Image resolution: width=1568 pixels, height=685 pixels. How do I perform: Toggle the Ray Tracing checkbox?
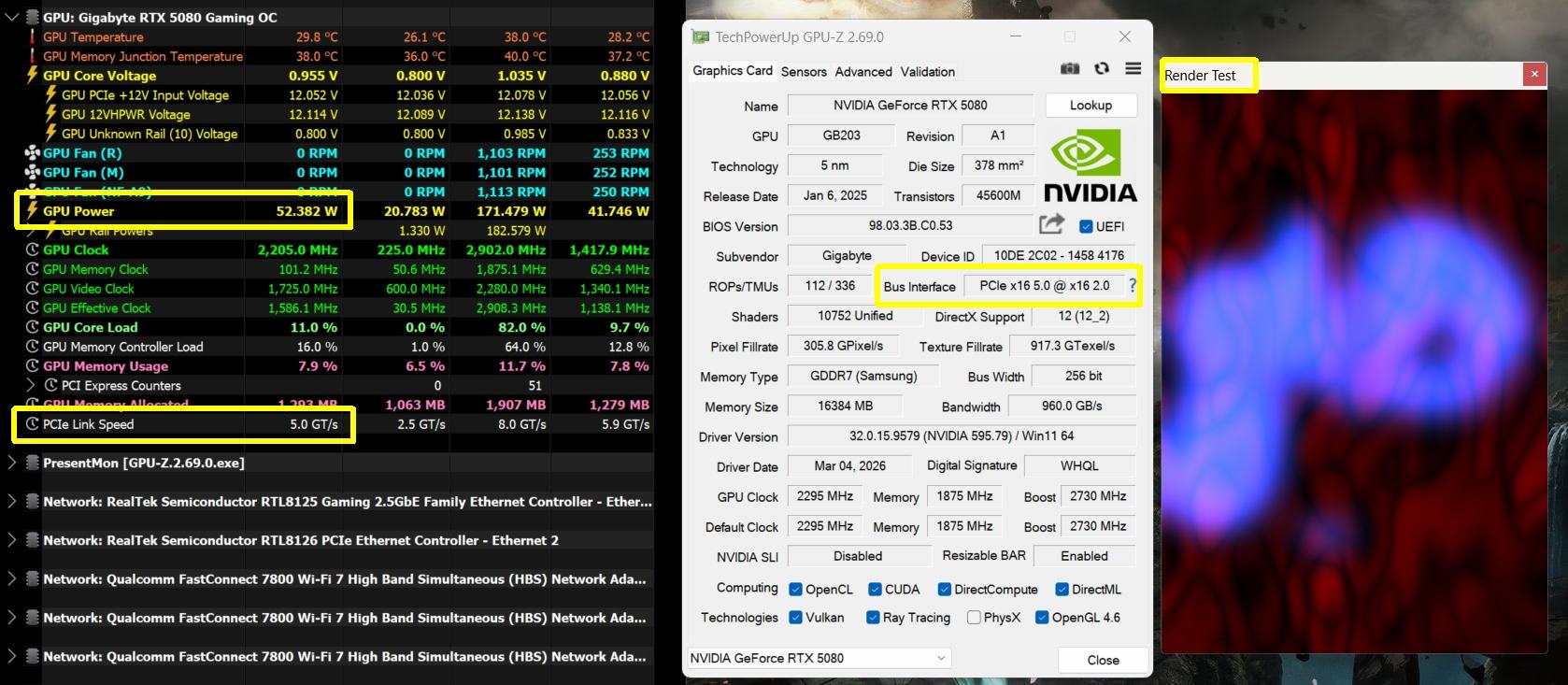[873, 617]
